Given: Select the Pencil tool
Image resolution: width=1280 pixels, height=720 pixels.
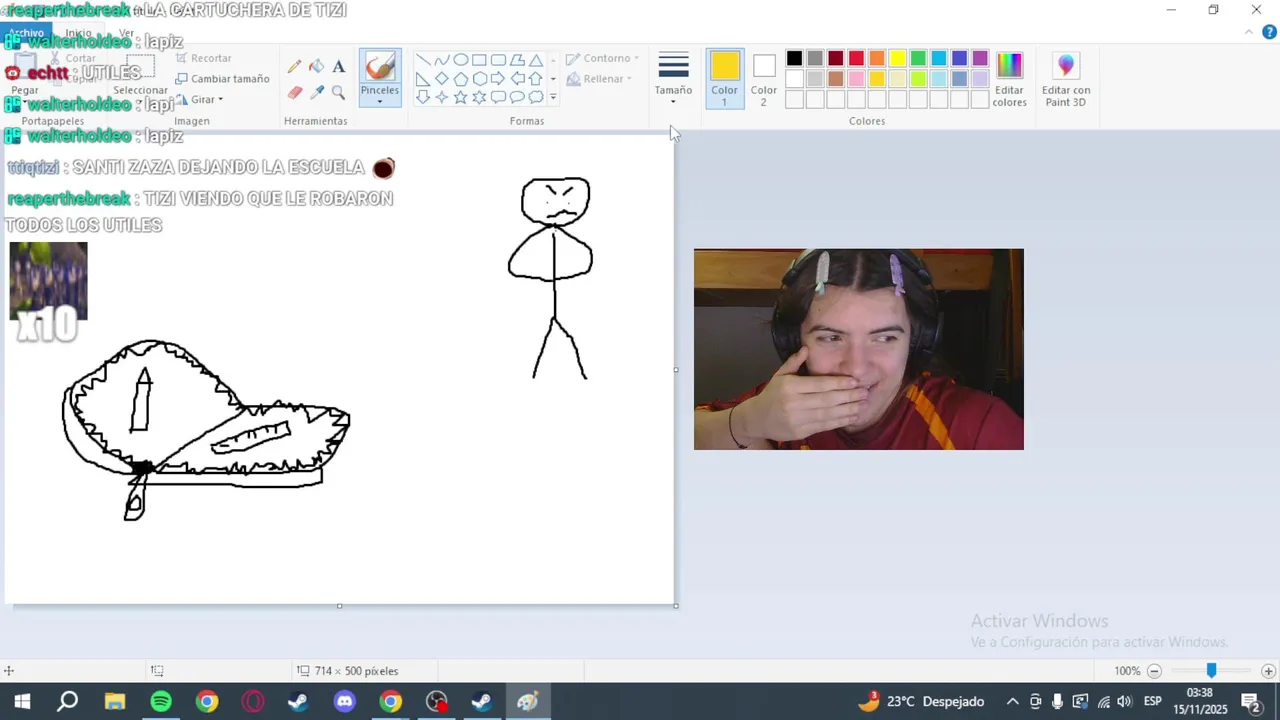Looking at the screenshot, I should pyautogui.click(x=294, y=67).
